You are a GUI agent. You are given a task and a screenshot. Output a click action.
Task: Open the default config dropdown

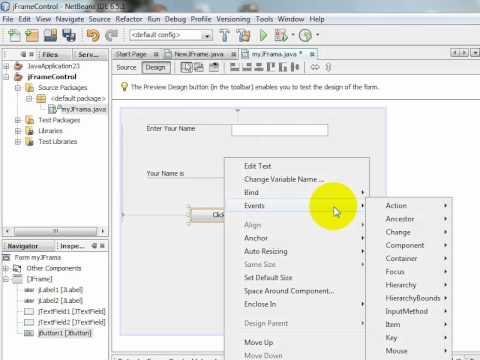(x=207, y=35)
